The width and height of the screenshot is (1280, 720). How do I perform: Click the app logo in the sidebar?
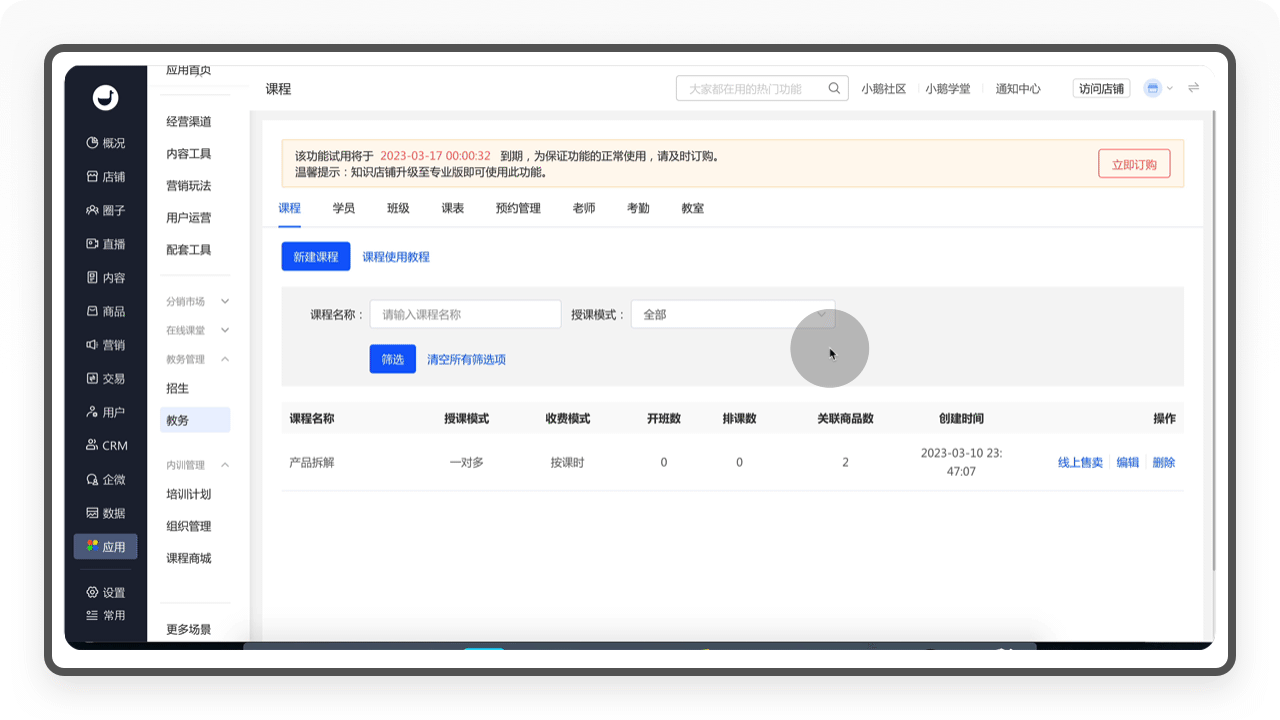(105, 97)
